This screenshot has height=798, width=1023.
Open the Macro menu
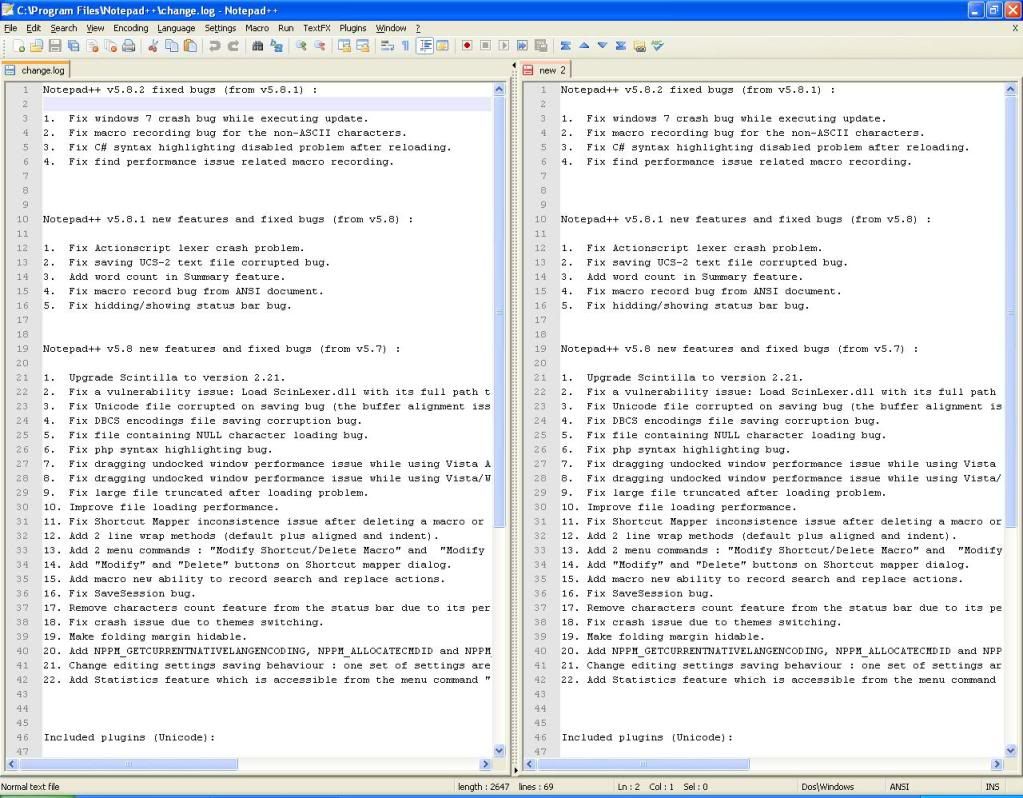coord(257,28)
